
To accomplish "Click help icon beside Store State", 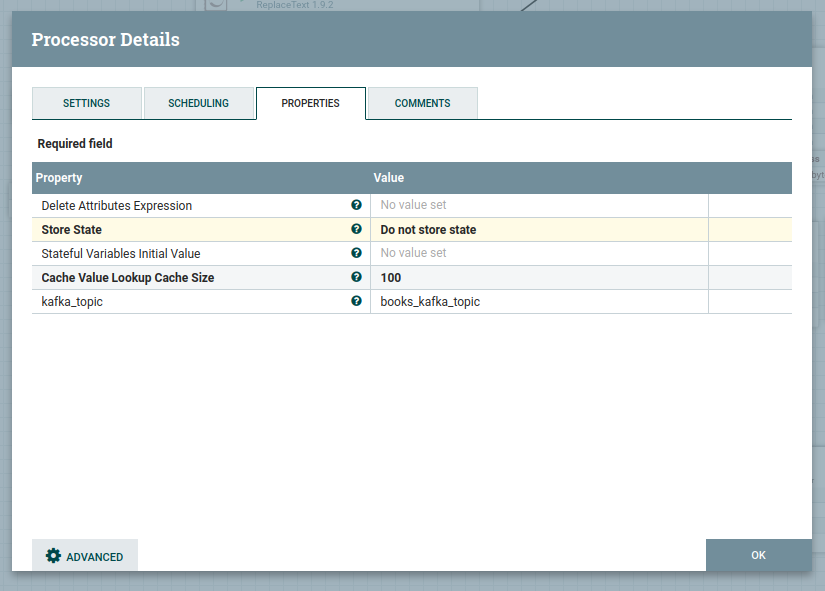I will tap(356, 229).
